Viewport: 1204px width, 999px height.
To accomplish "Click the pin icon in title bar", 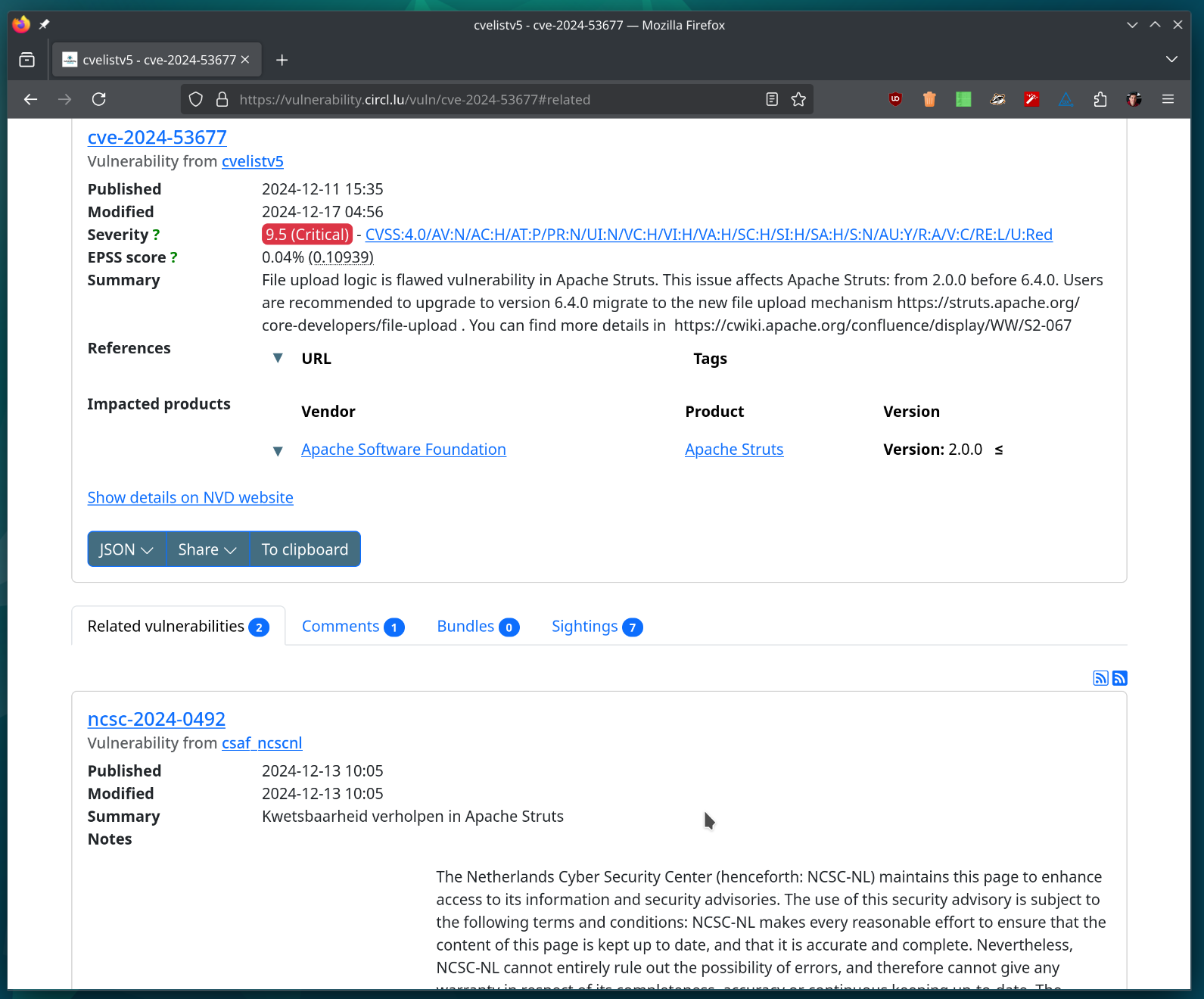I will [44, 25].
